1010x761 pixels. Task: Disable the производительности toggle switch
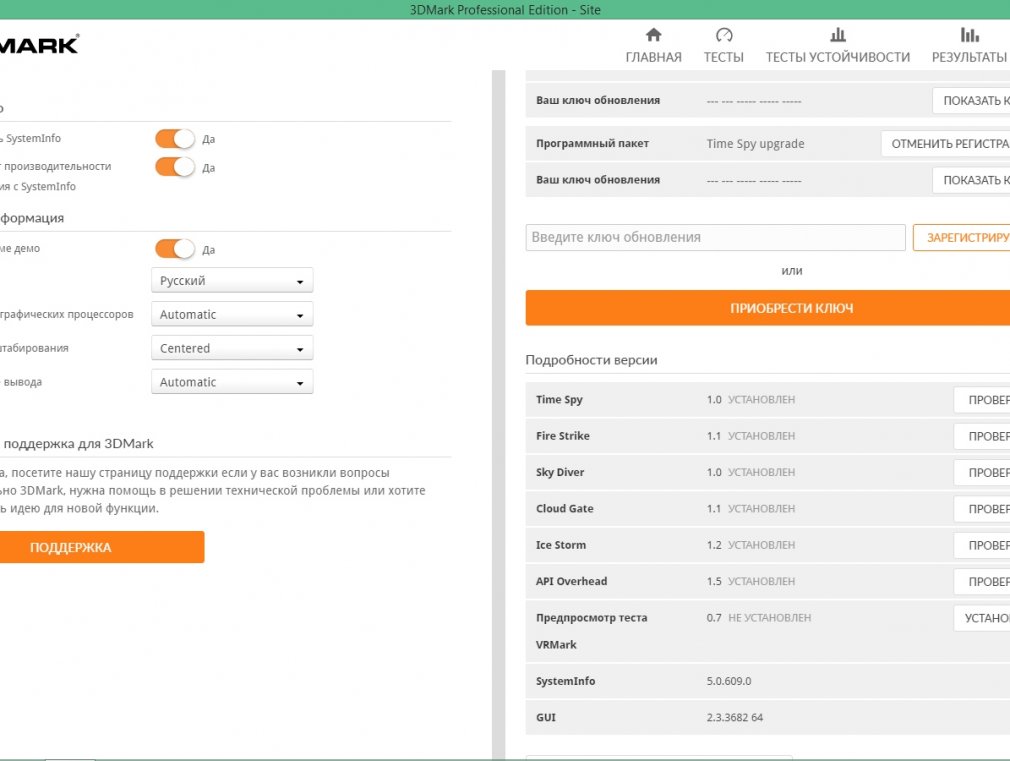pyautogui.click(x=175, y=167)
